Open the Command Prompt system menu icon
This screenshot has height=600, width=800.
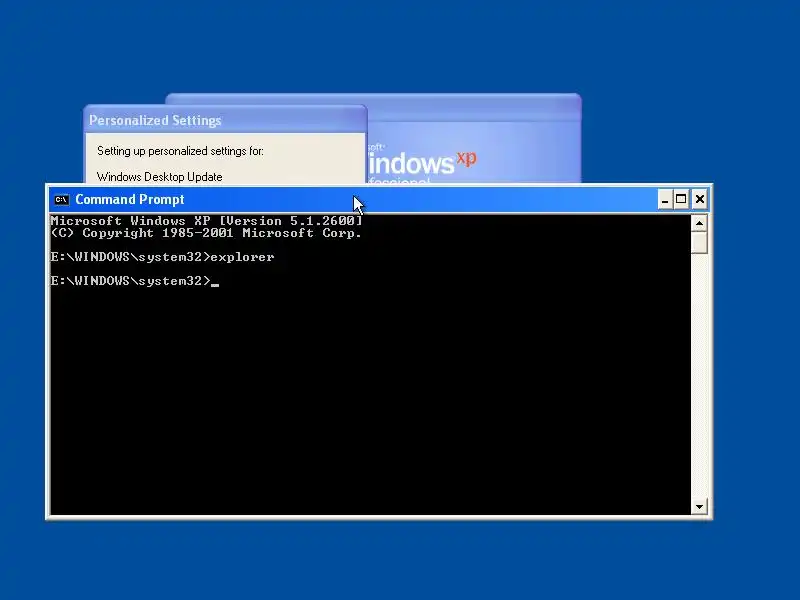[61, 199]
